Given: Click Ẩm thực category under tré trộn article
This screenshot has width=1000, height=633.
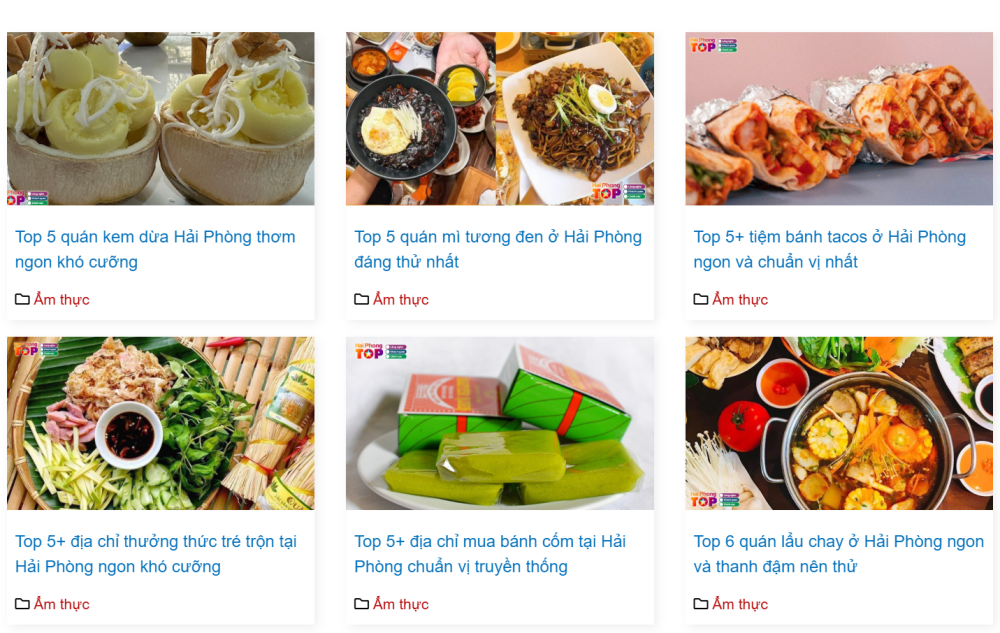Looking at the screenshot, I should [61, 604].
